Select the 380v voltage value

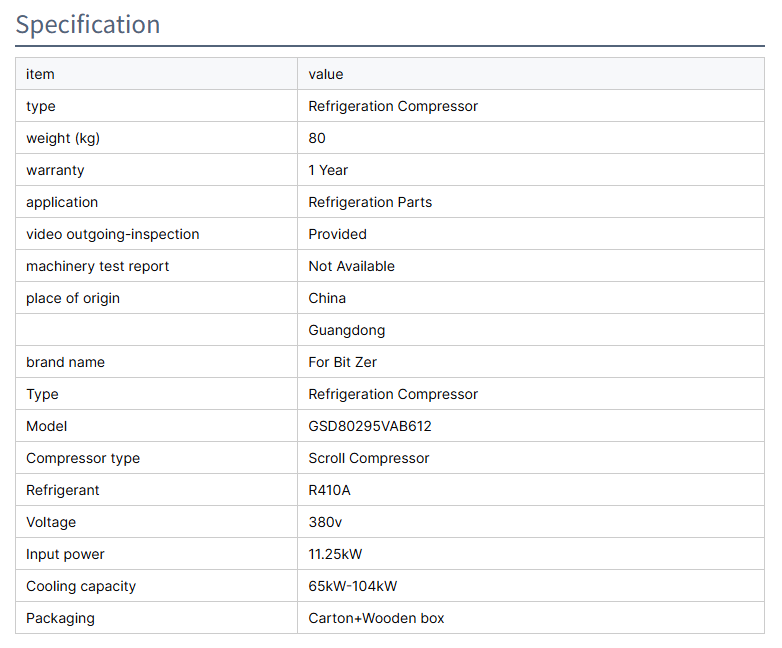tap(326, 522)
